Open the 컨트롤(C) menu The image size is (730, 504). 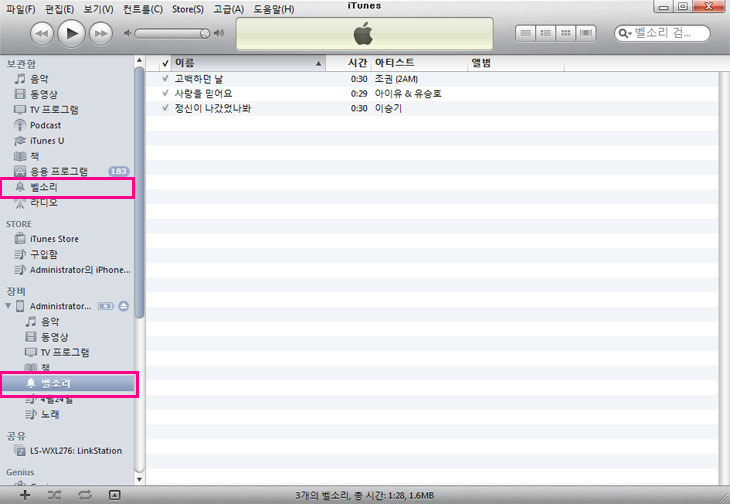[x=143, y=9]
